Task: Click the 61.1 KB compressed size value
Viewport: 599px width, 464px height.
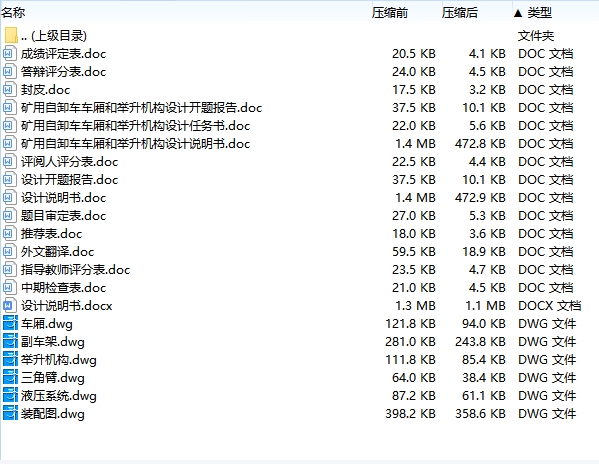Action: (x=484, y=395)
